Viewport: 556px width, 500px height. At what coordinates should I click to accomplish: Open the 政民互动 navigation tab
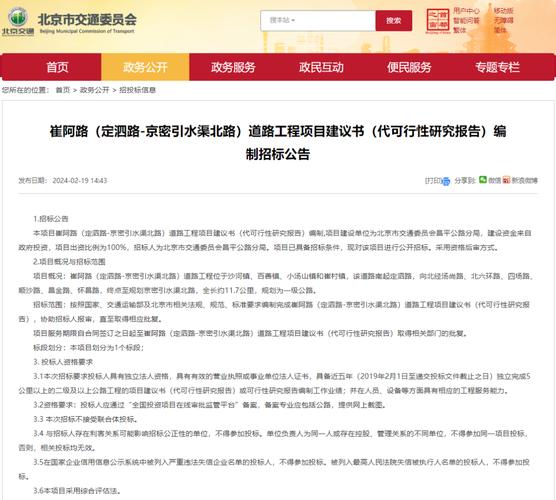[x=321, y=67]
